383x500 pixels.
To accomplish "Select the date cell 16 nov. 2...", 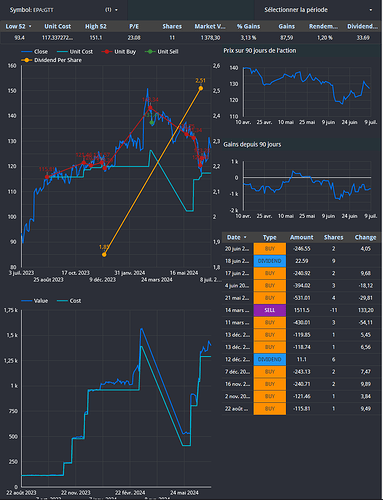I will click(x=237, y=384).
